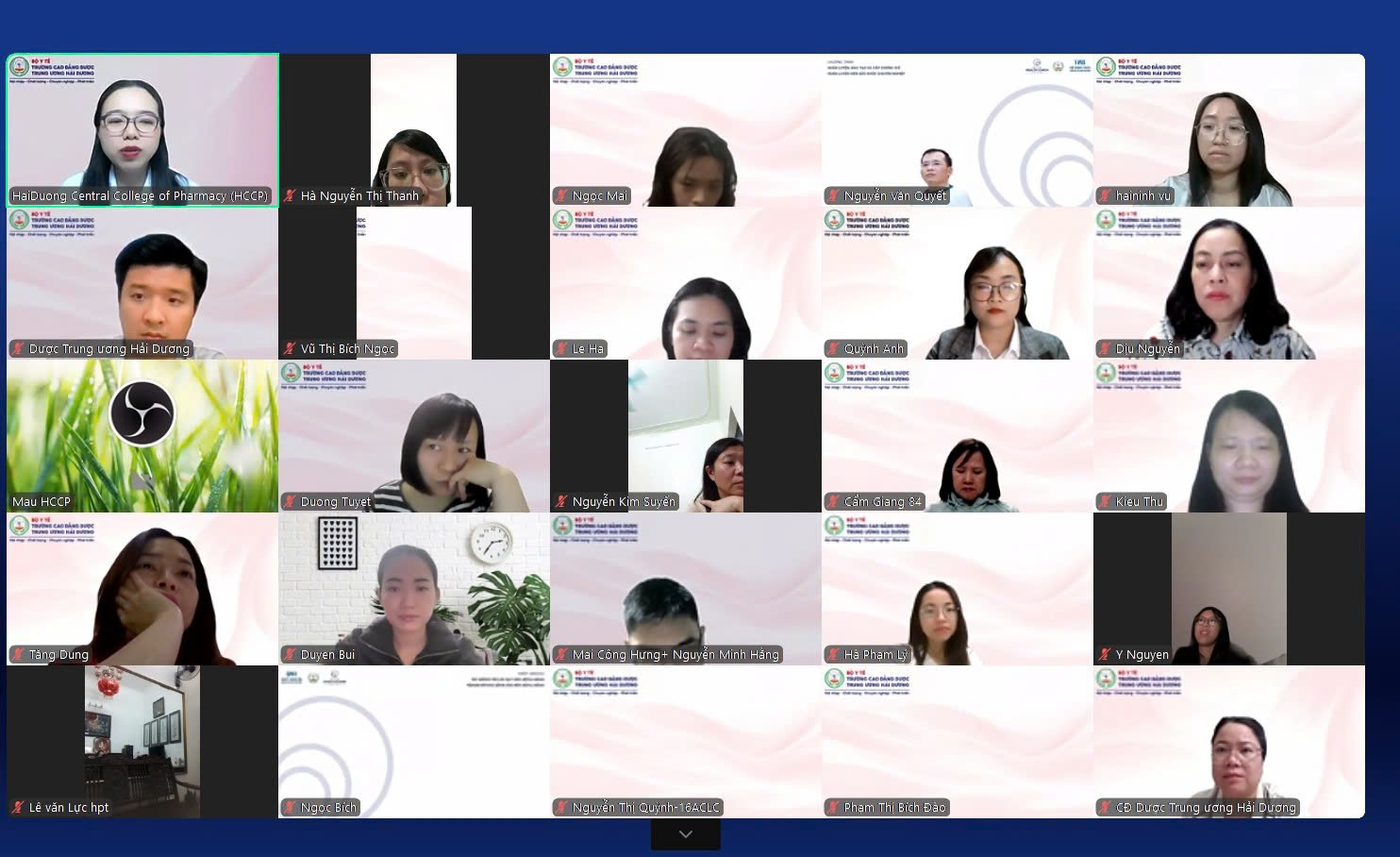
Task: Click the muted mic icon next to Tăng Dung
Action: click(x=18, y=655)
